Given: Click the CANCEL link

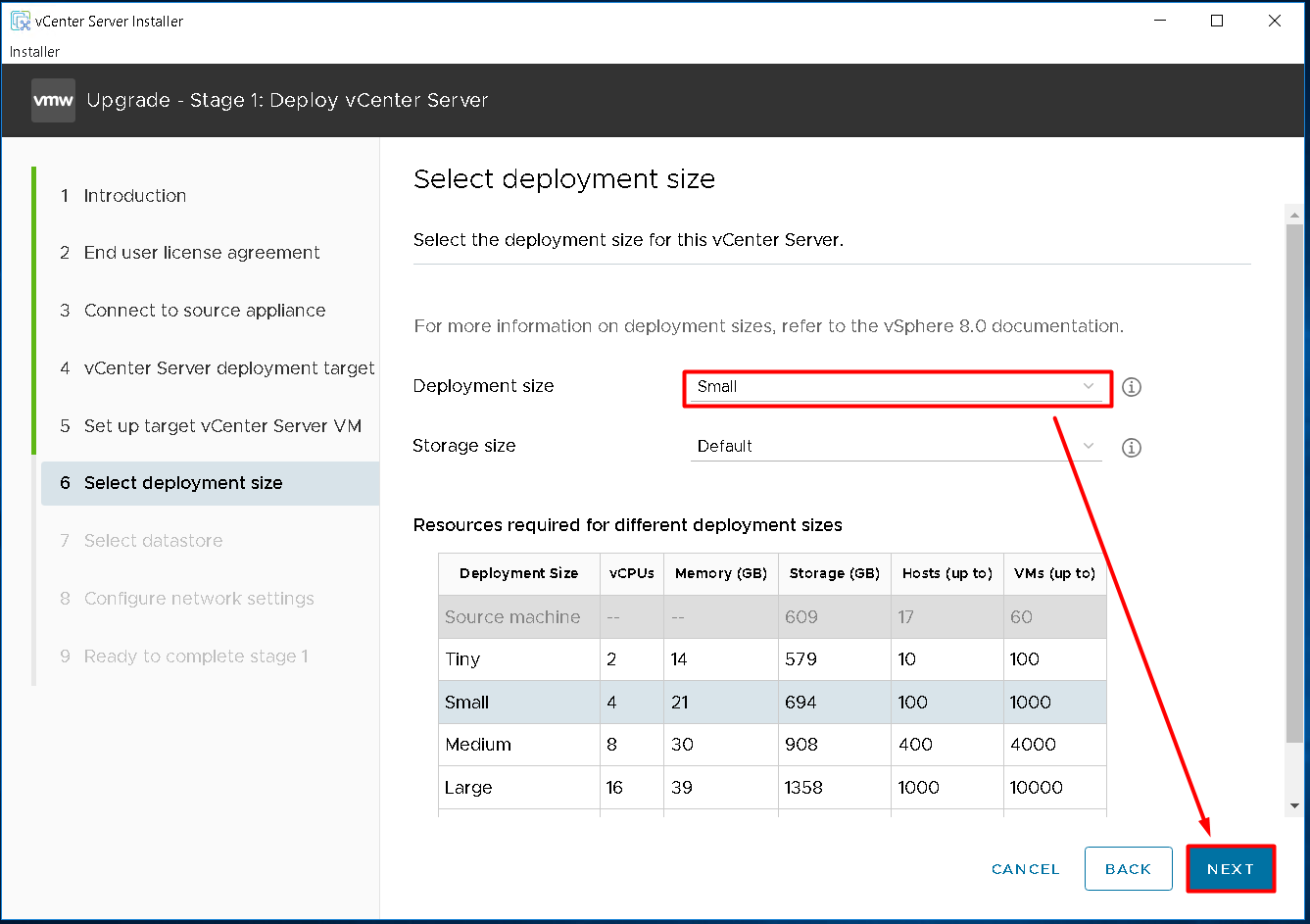Looking at the screenshot, I should [x=1026, y=869].
